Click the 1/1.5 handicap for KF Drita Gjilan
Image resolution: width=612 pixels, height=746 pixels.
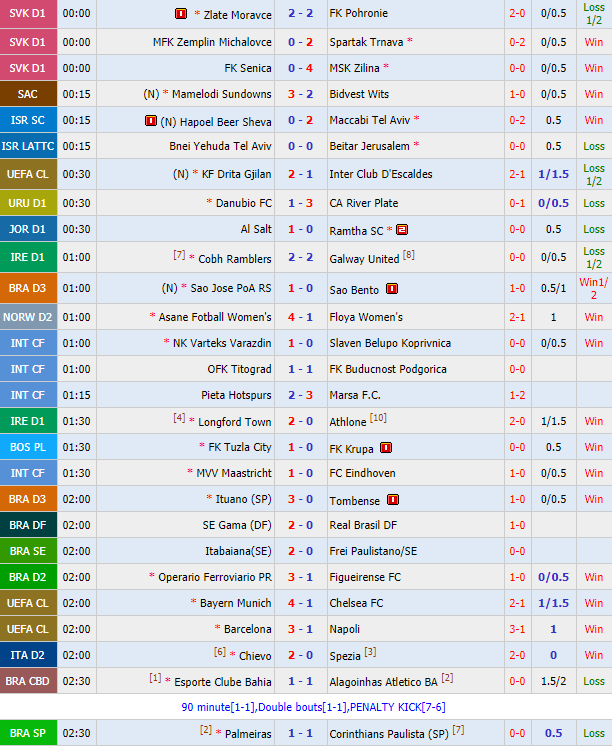(x=553, y=174)
